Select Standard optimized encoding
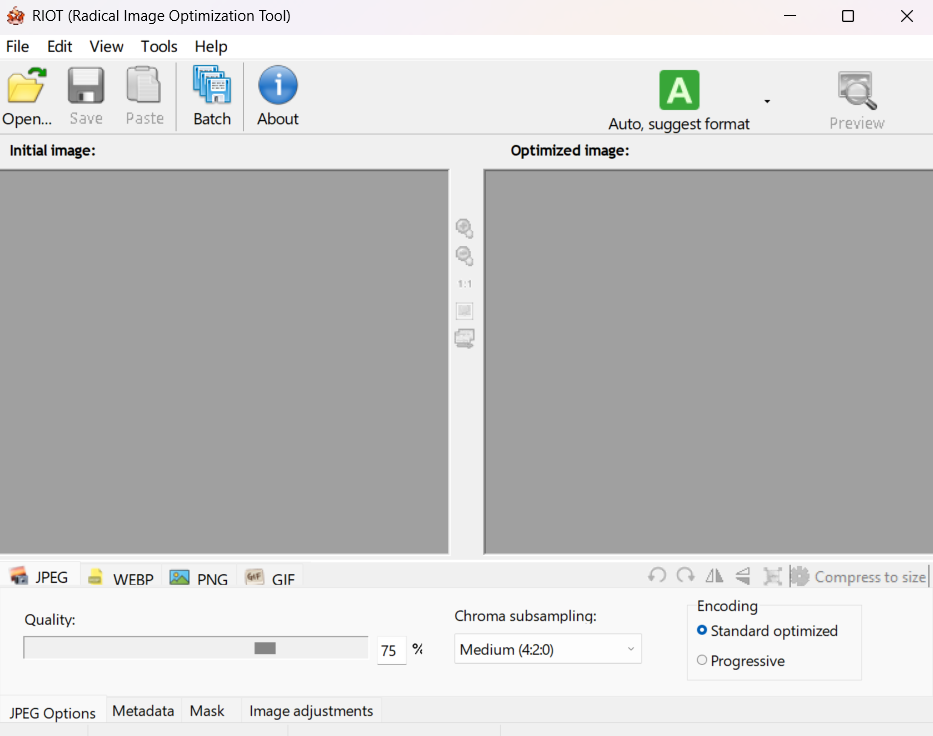This screenshot has height=736, width=933. coord(702,631)
